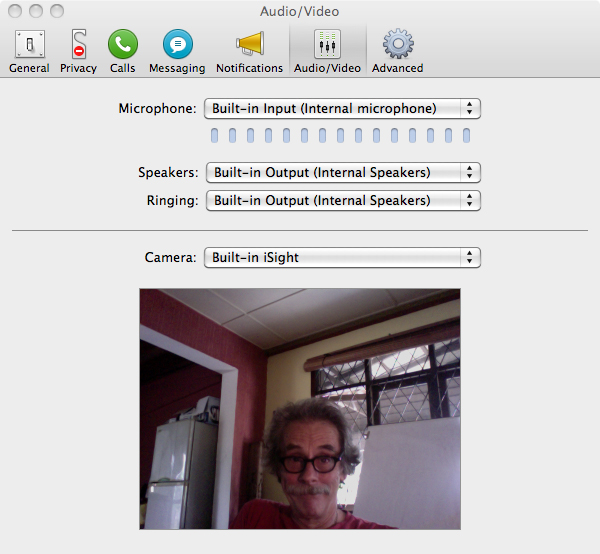Open Notifications megaphone icon

[x=249, y=51]
